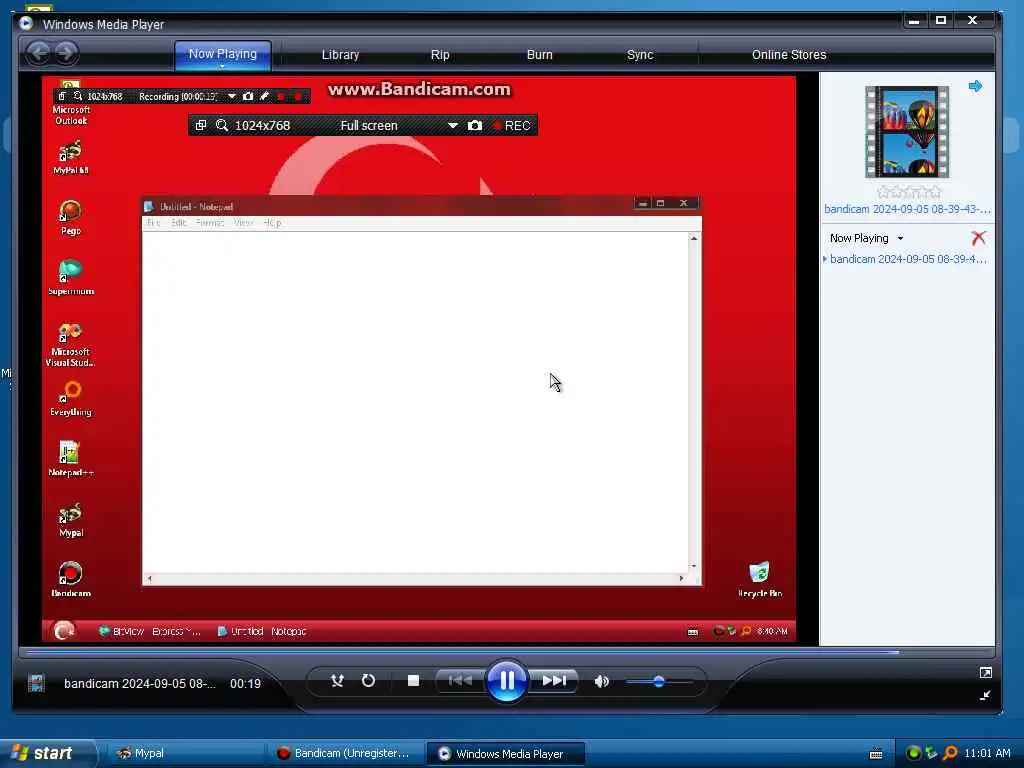
Task: Switch to compact mode icon
Action: click(x=985, y=696)
